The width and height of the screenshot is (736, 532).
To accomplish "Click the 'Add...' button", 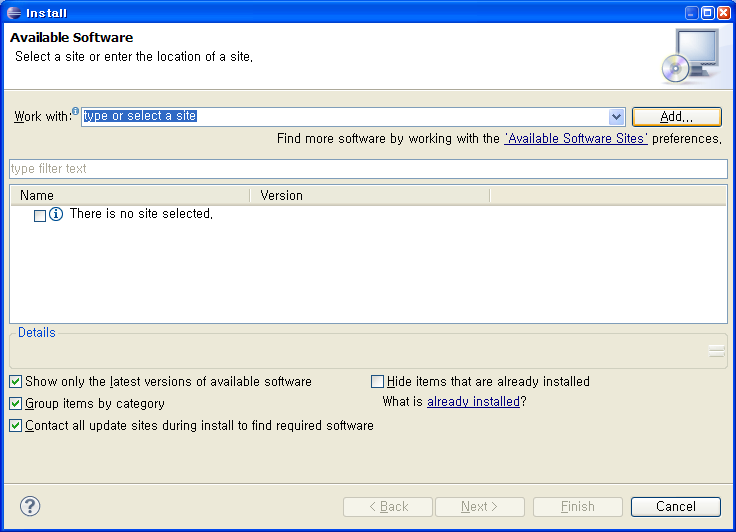I will [x=676, y=116].
